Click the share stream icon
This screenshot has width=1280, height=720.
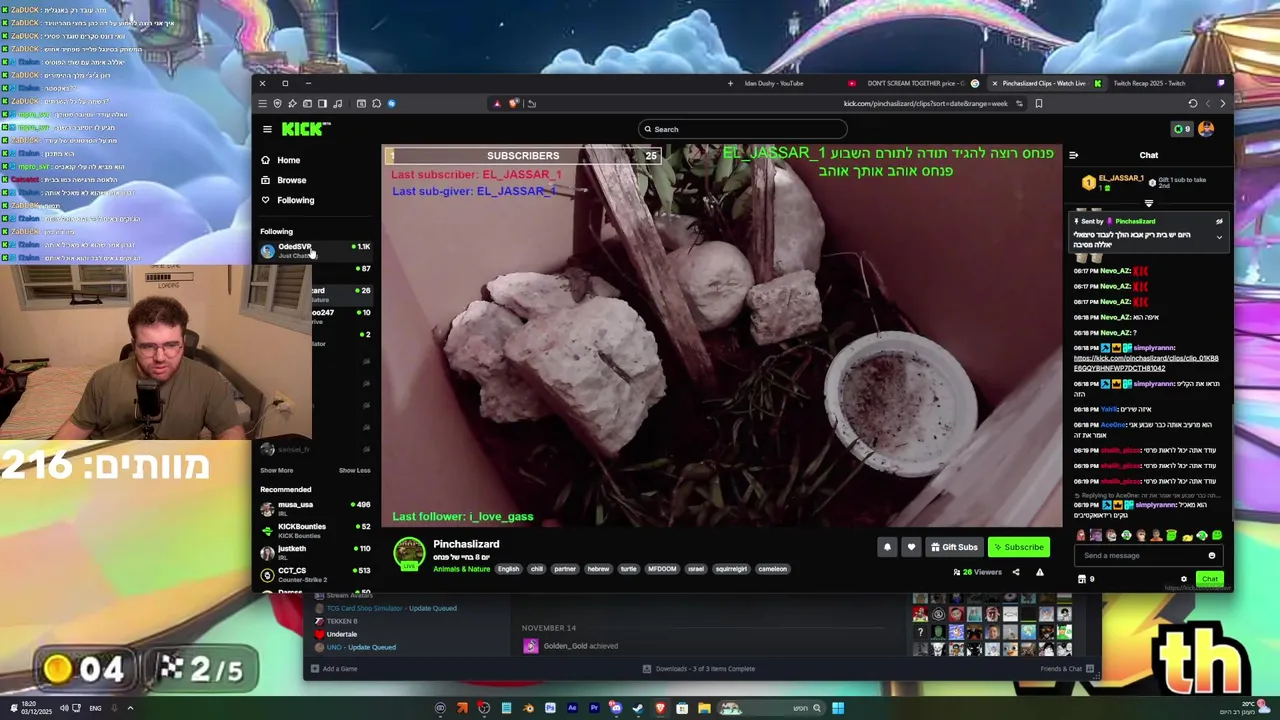1015,573
